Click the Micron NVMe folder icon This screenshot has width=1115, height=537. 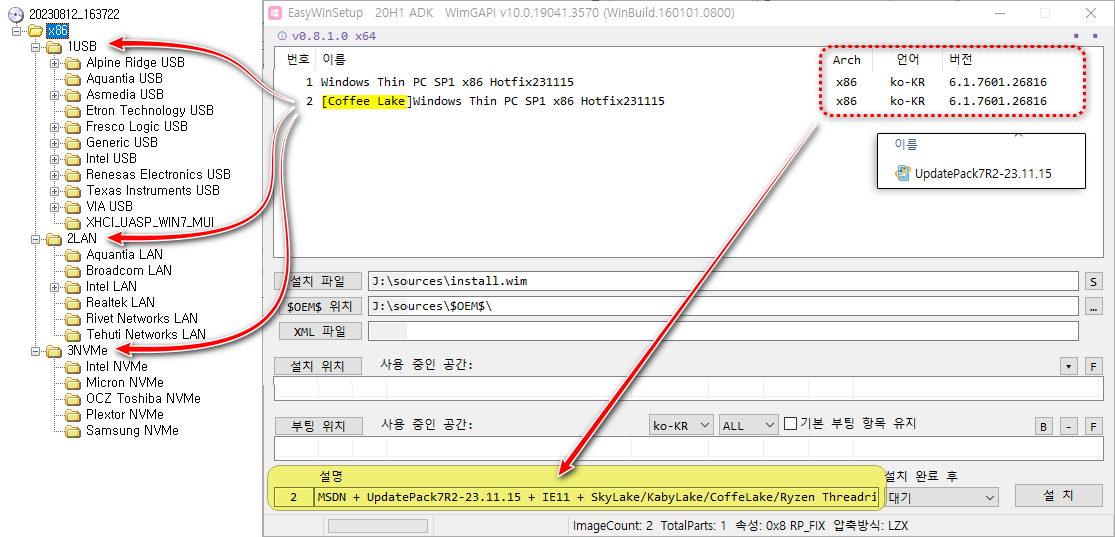point(73,383)
